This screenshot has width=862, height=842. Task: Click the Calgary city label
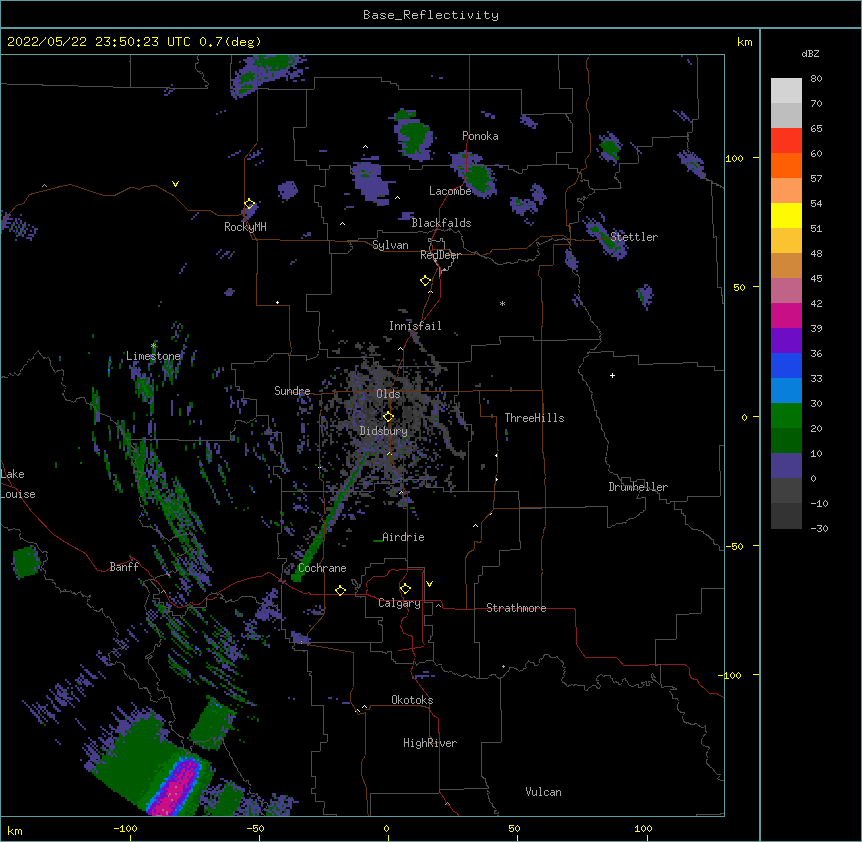click(x=399, y=603)
